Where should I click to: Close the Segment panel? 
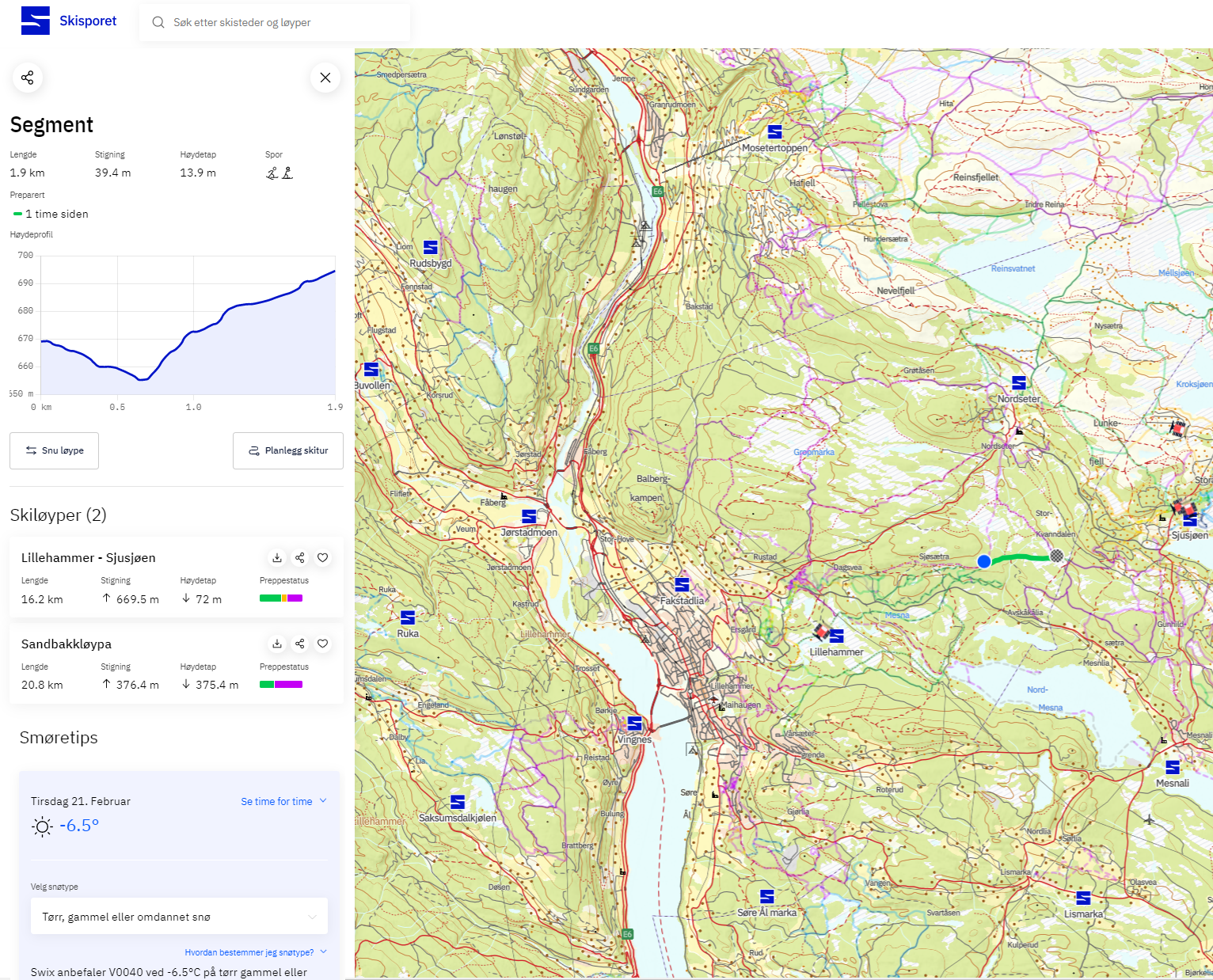325,78
